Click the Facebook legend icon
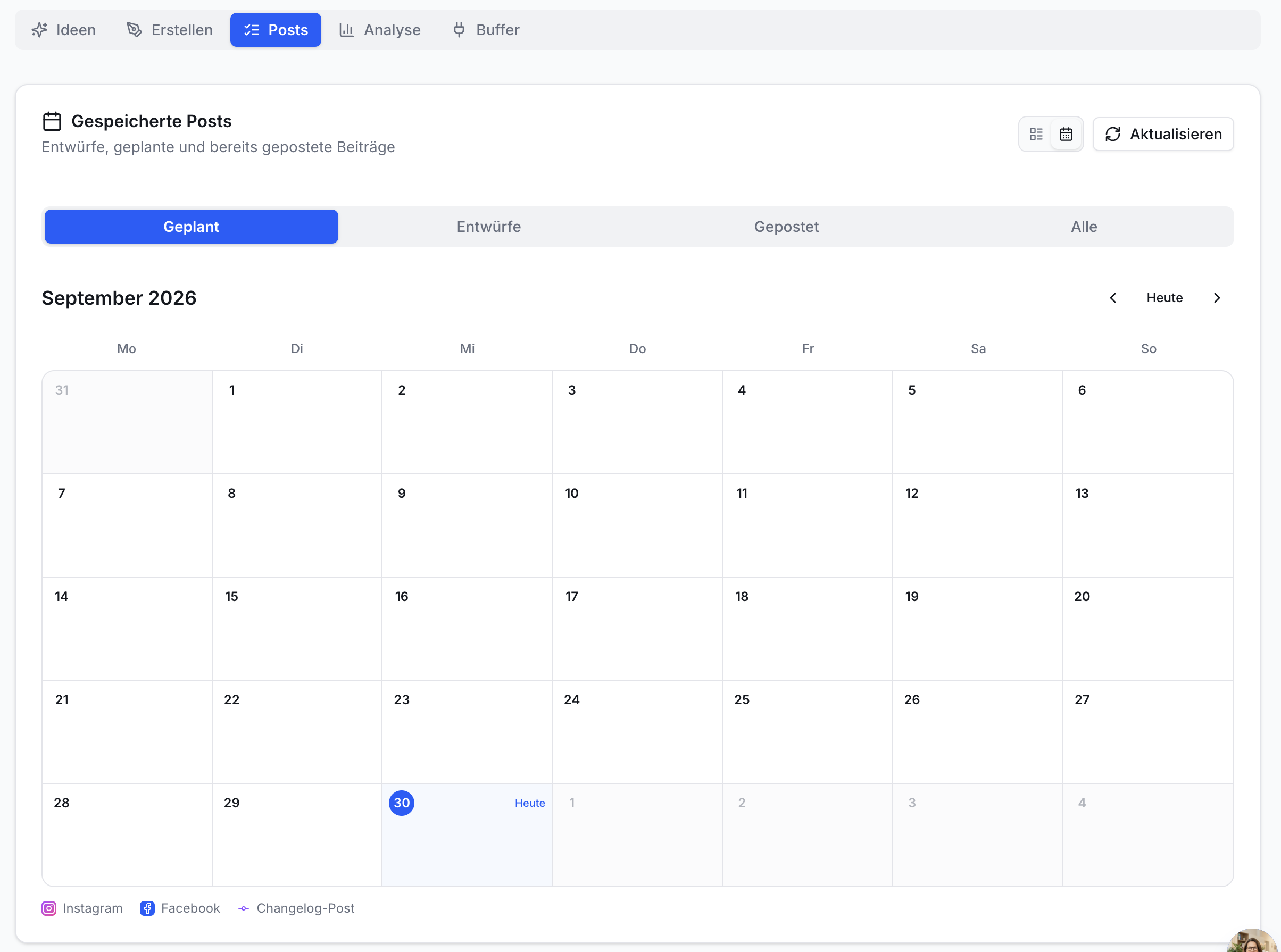Screen dimensions: 1281x952 click(147, 908)
